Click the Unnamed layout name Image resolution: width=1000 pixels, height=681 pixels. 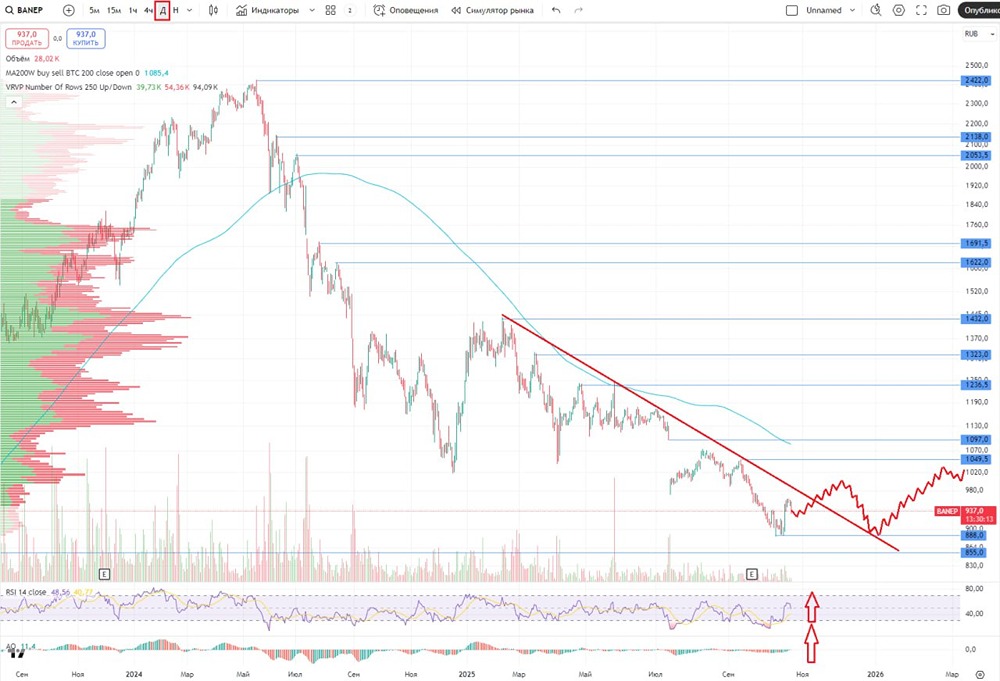click(823, 10)
